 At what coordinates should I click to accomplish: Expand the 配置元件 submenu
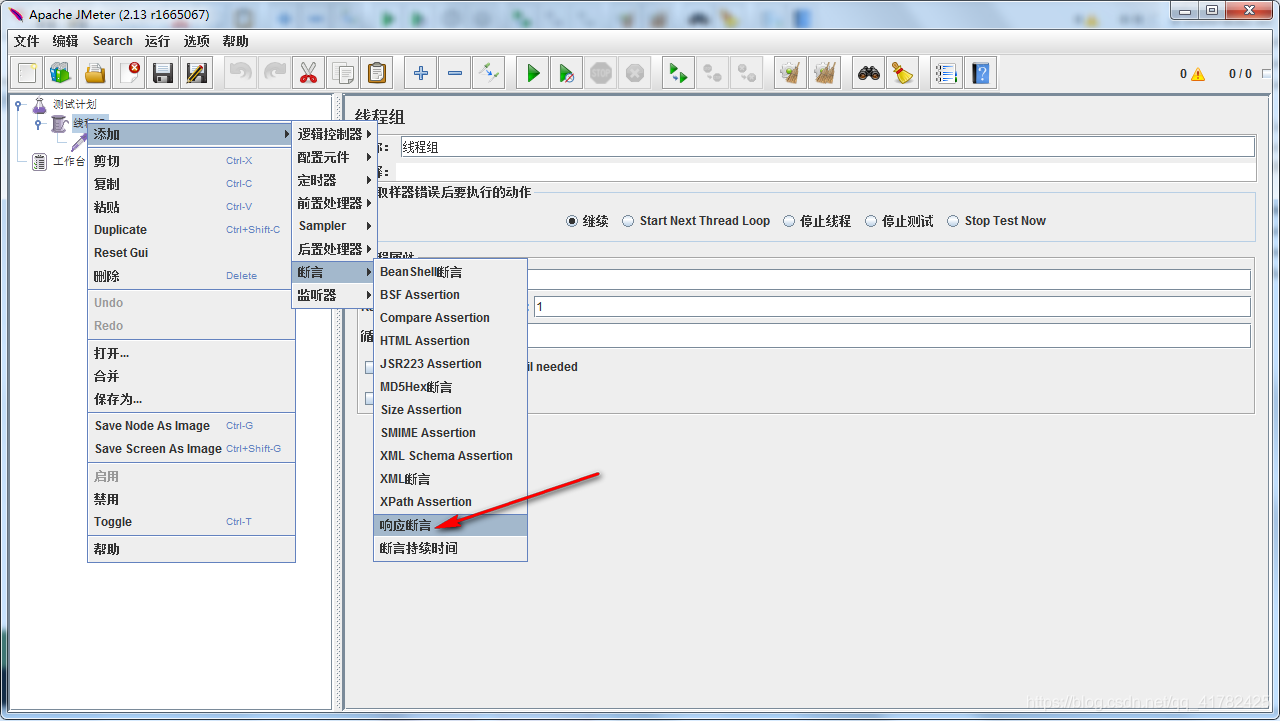click(334, 157)
